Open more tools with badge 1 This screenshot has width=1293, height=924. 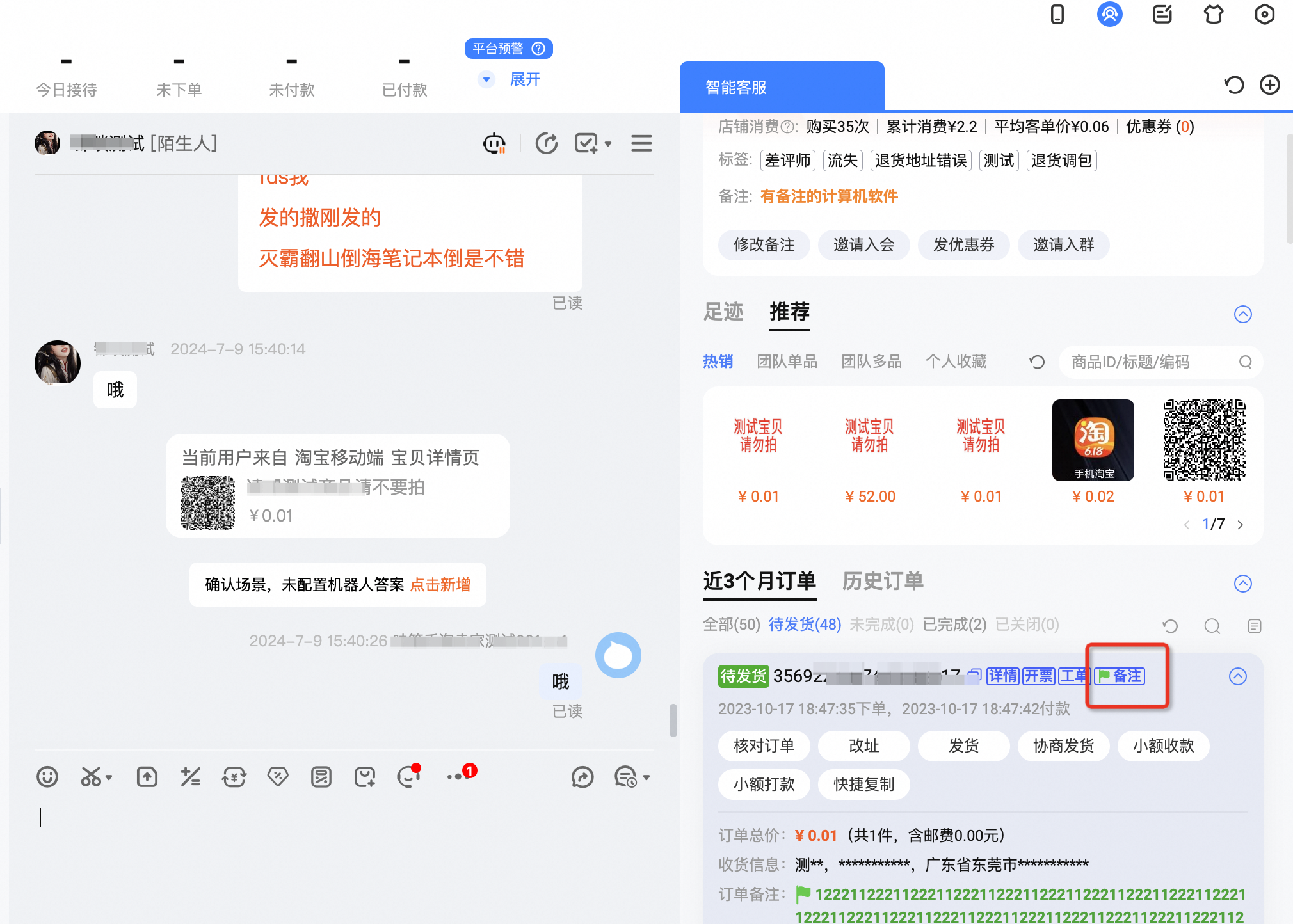pos(461,774)
